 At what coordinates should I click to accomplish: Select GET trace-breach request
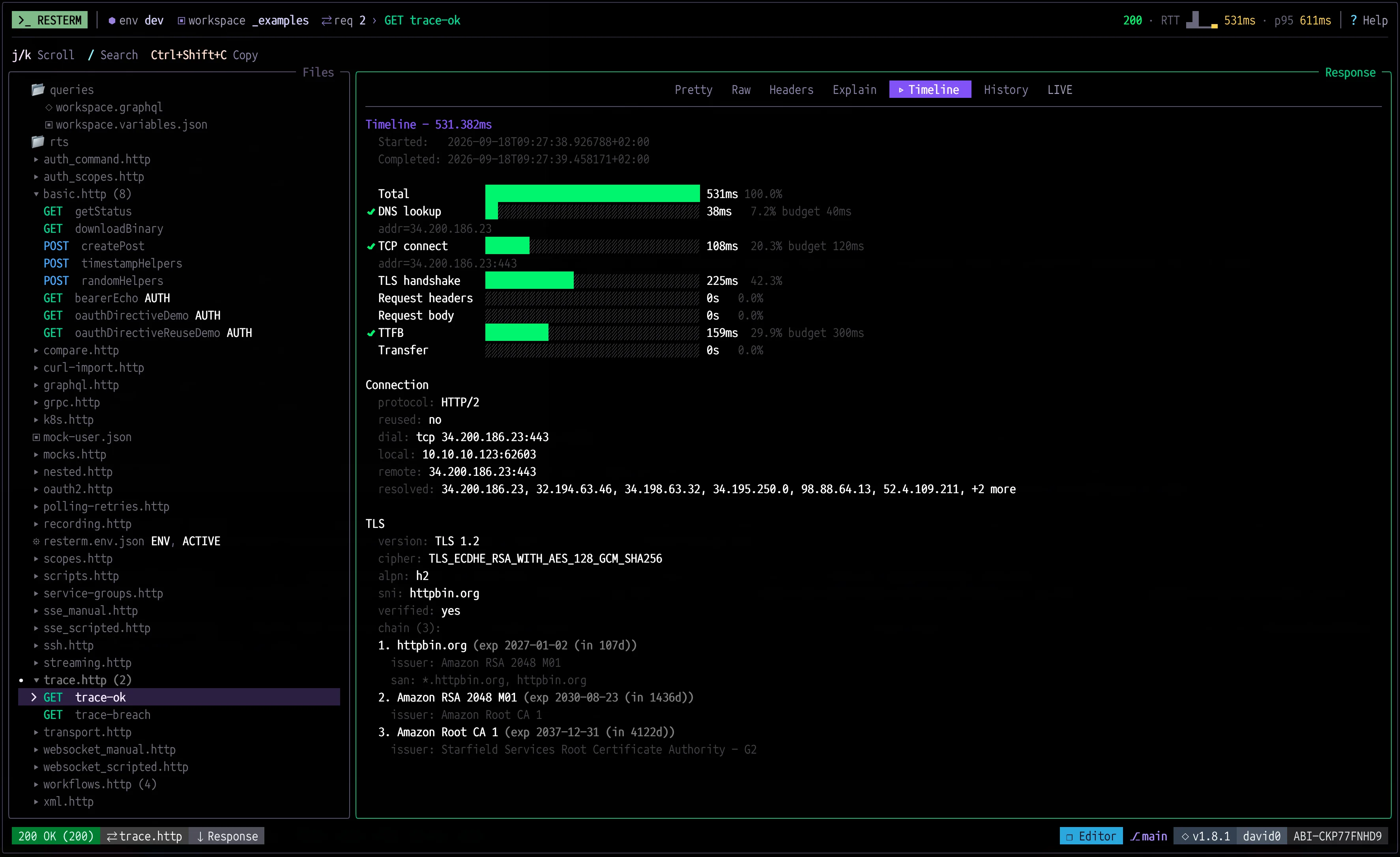pos(97,715)
